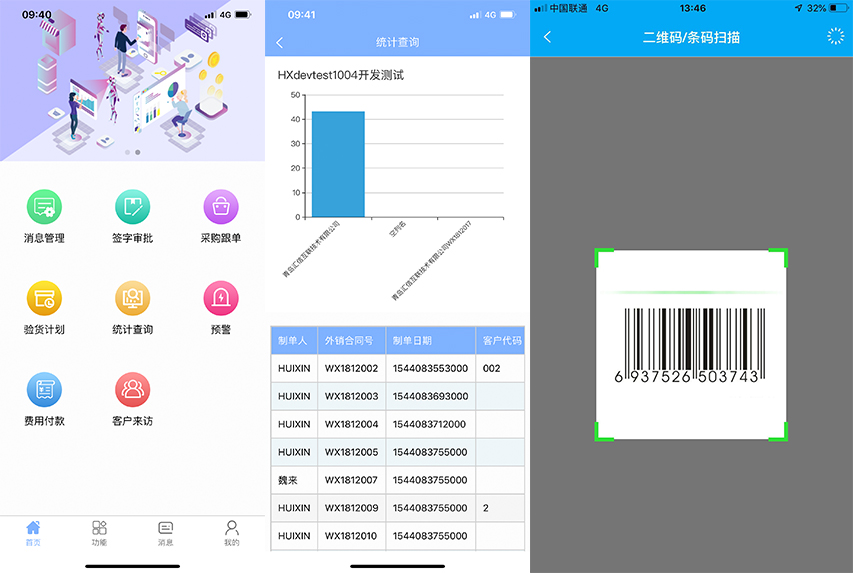
Task: Open the 采购跟单 purchase tracking icon
Action: coord(221,207)
